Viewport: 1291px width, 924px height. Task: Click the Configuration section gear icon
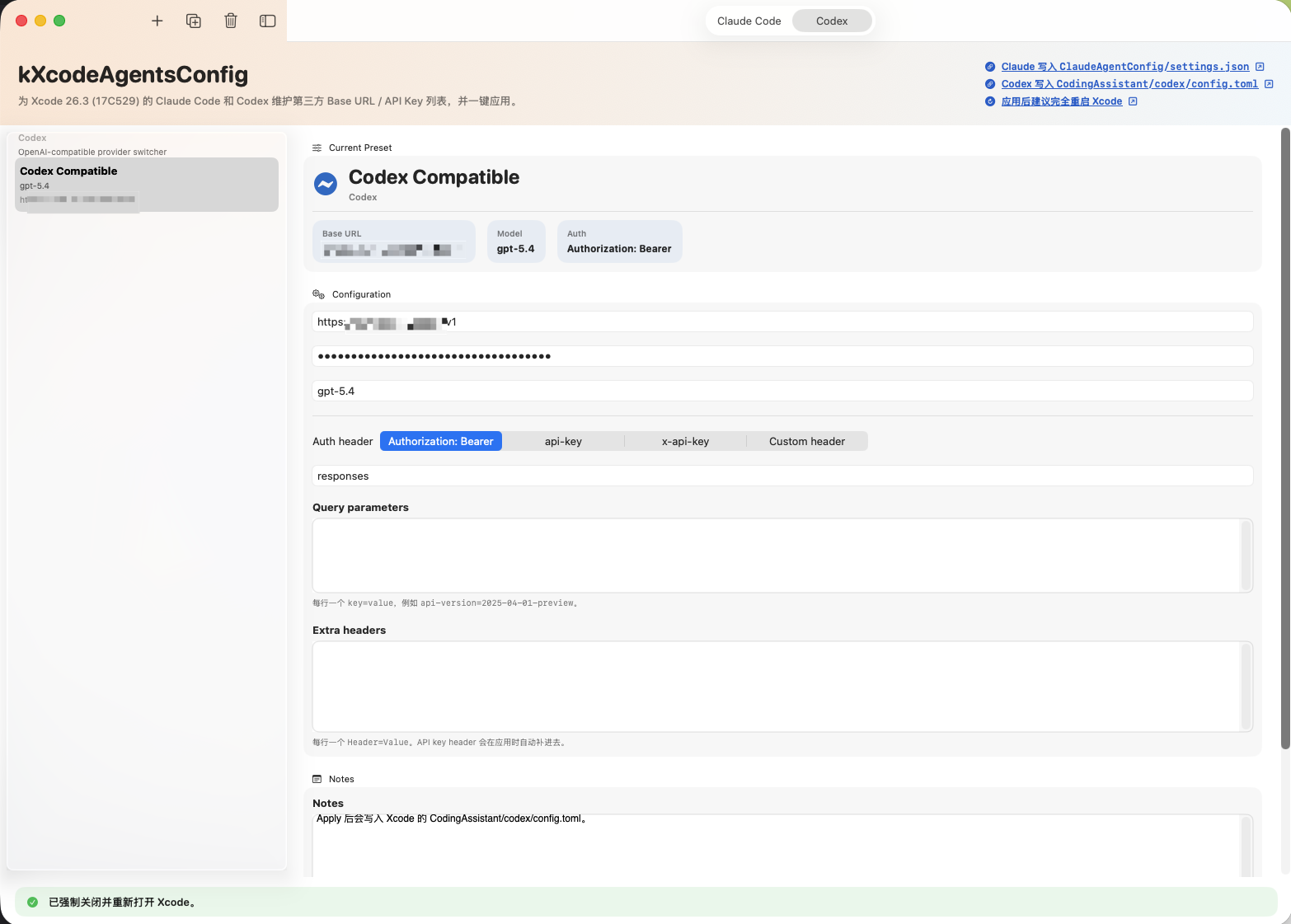point(319,294)
